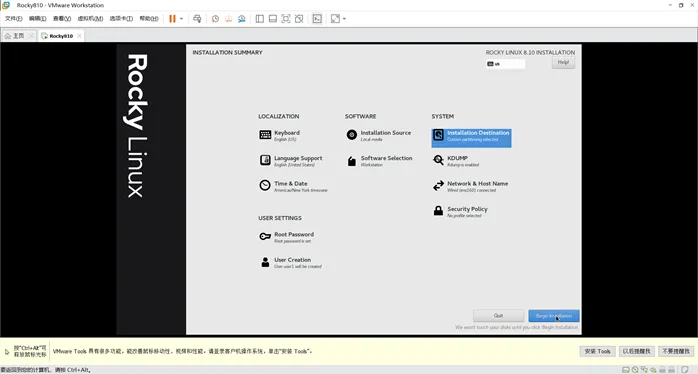Toggle thumbnail bar icon in toolbar

point(273,19)
